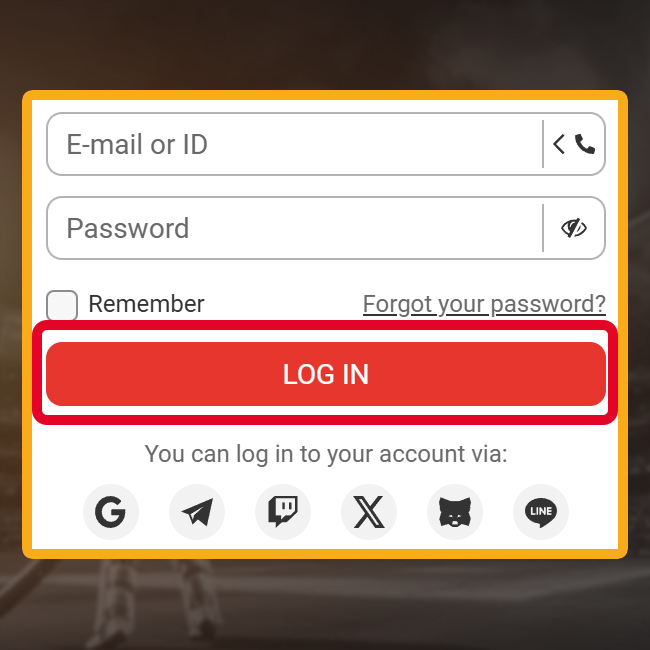Focus the Password input field
The width and height of the screenshot is (650, 650).
coord(294,228)
